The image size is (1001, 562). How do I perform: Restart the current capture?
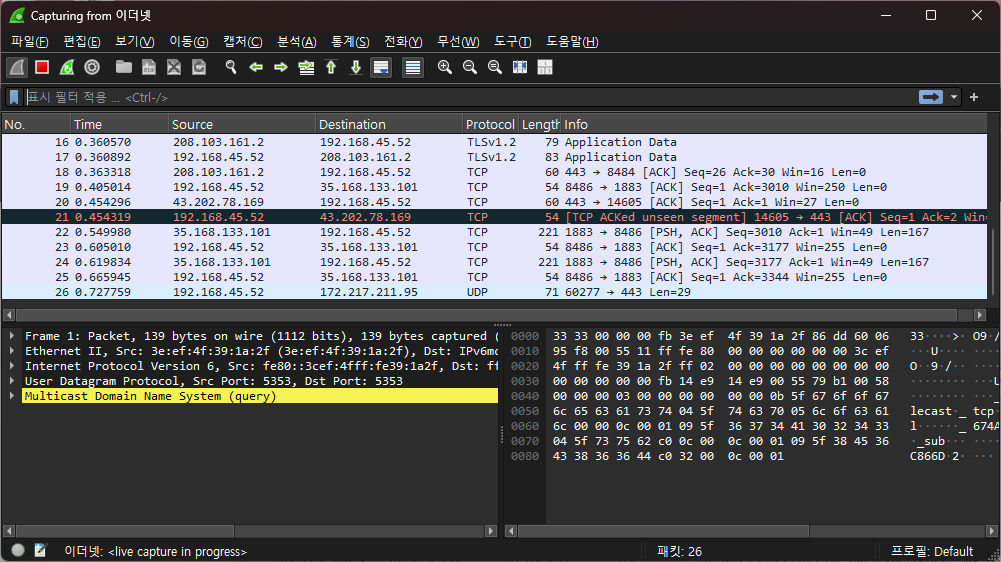[67, 67]
